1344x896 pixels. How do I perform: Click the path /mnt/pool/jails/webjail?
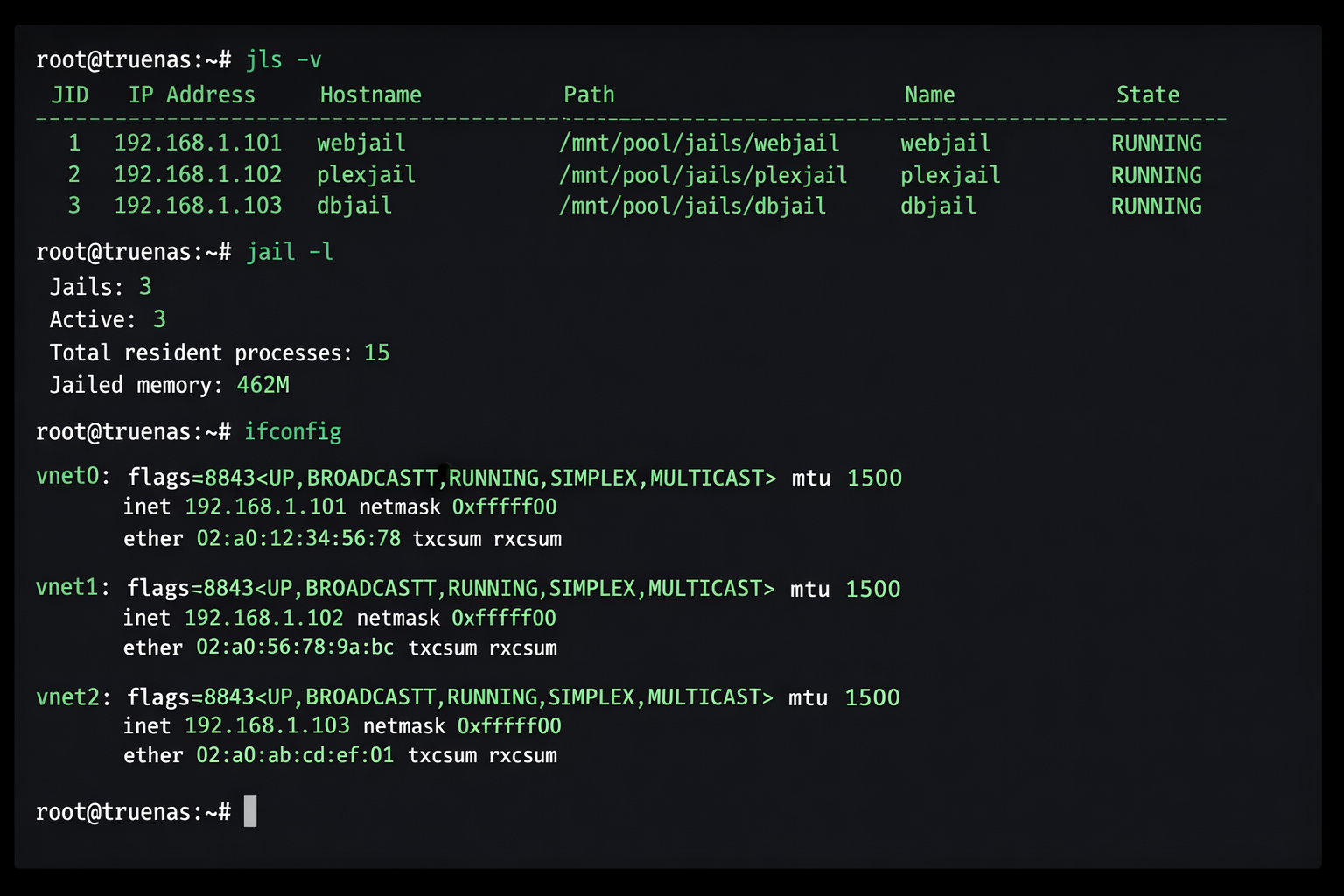coord(701,143)
